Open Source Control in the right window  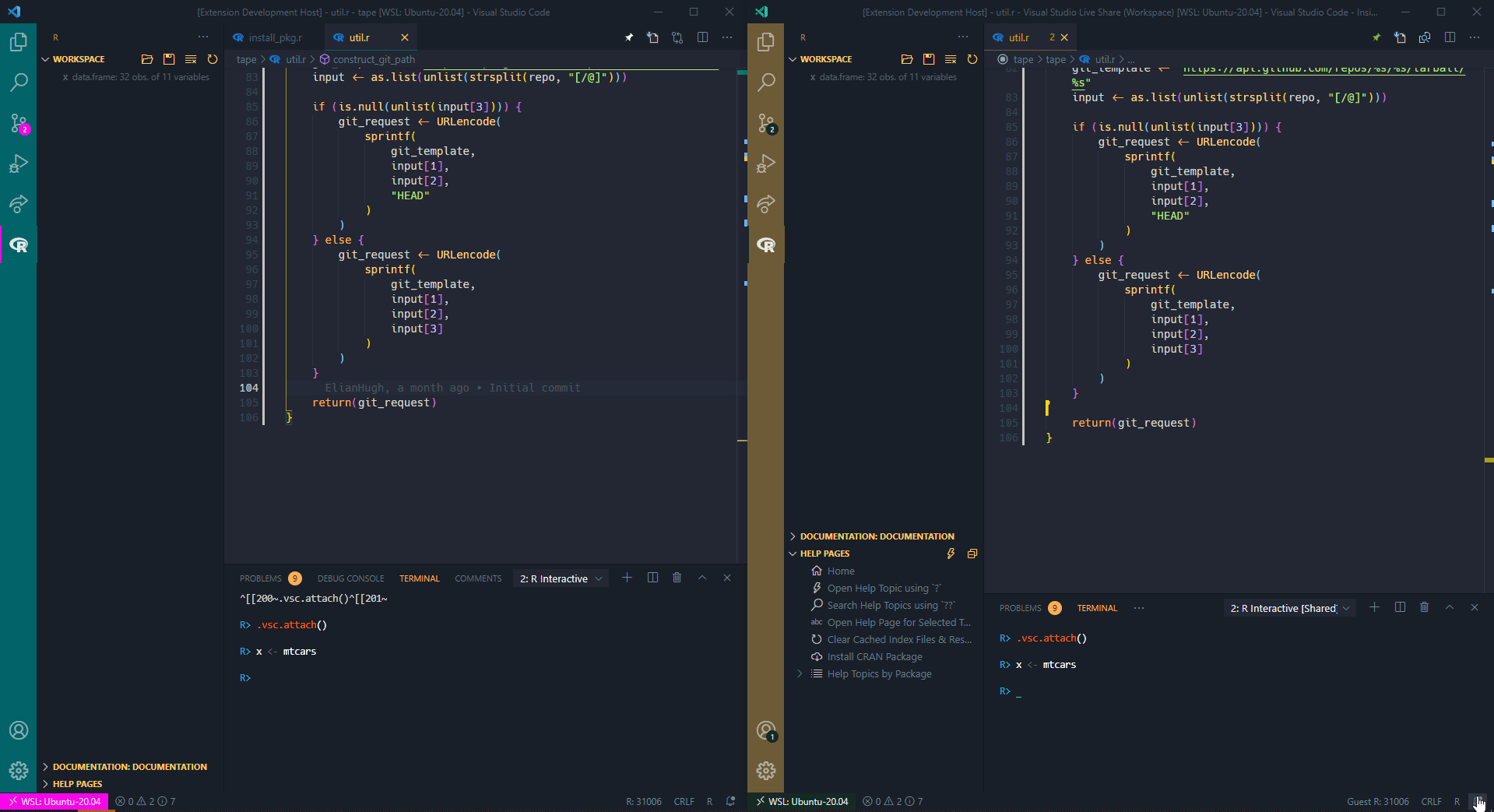(x=766, y=123)
